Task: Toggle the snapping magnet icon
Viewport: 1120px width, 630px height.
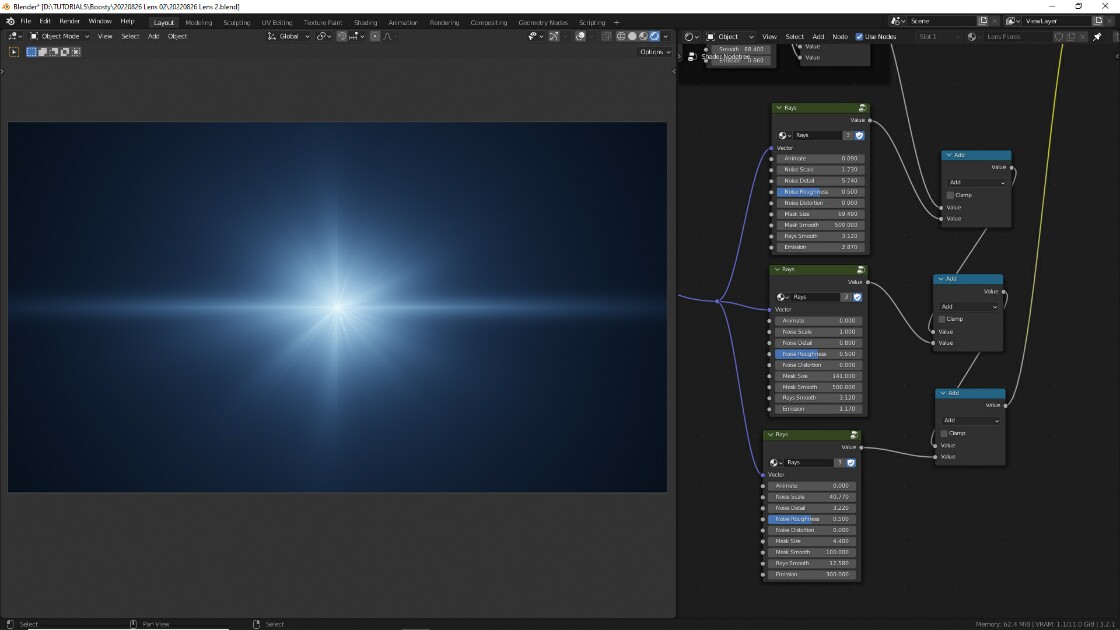Action: click(x=341, y=36)
